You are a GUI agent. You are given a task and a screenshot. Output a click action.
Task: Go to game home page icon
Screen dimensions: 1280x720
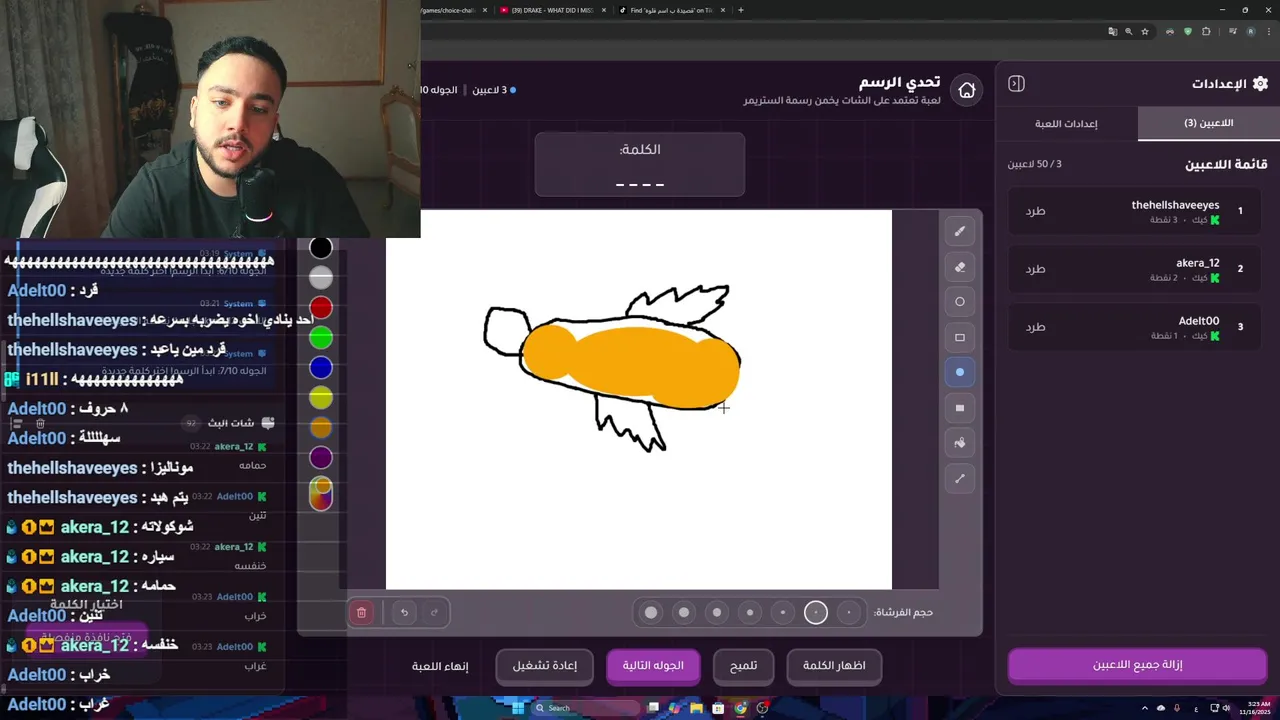[x=967, y=90]
